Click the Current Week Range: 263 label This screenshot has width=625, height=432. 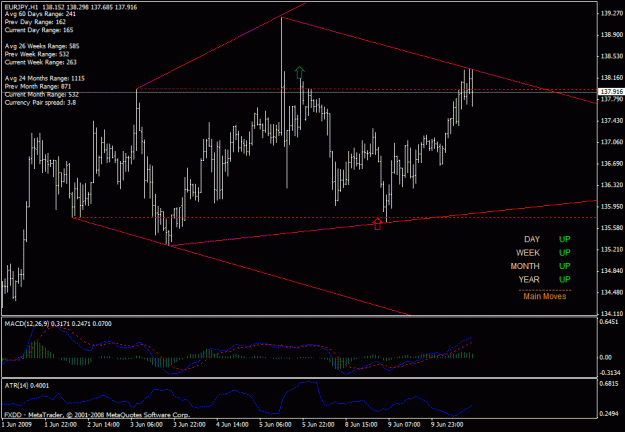click(x=41, y=62)
